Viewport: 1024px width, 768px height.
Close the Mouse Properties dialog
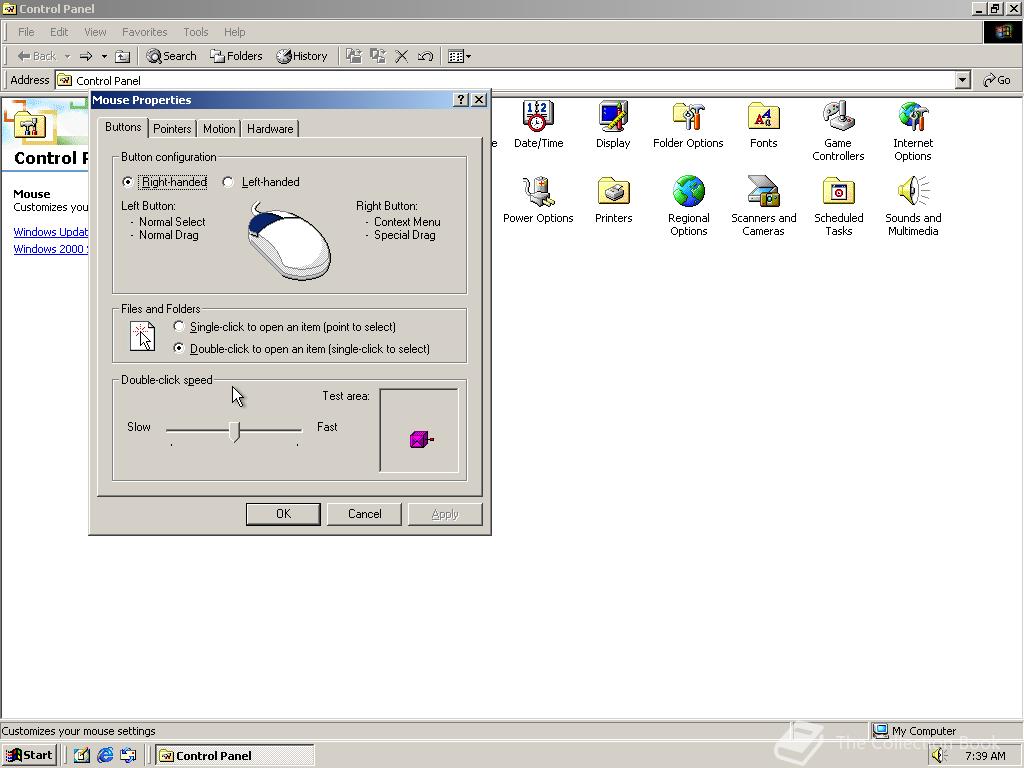[479, 99]
